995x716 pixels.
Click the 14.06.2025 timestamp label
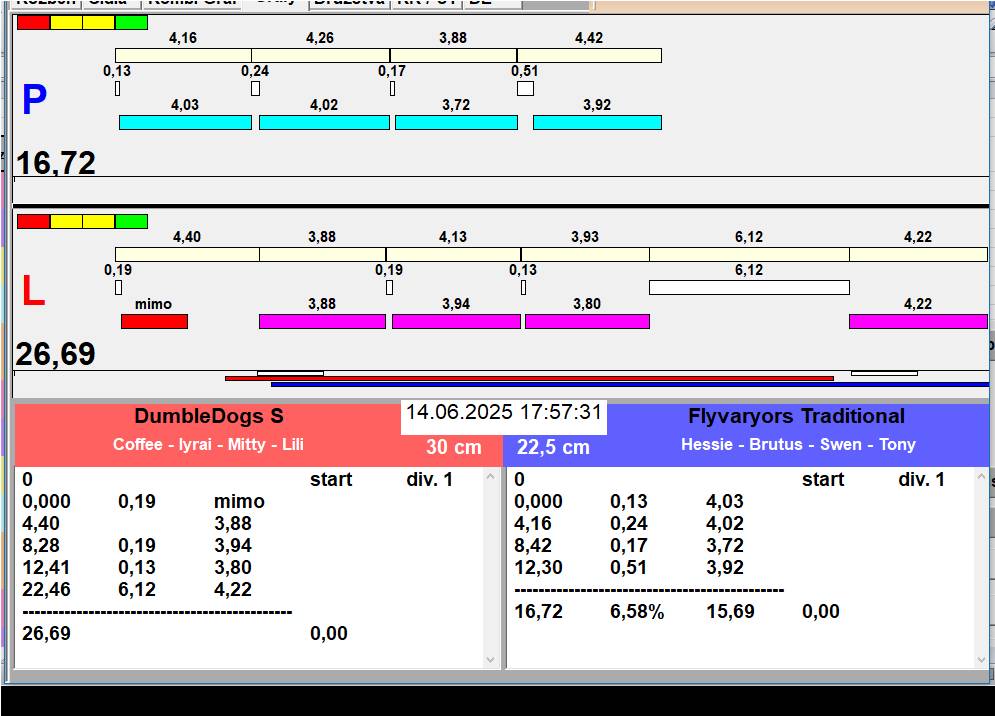pyautogui.click(x=504, y=412)
